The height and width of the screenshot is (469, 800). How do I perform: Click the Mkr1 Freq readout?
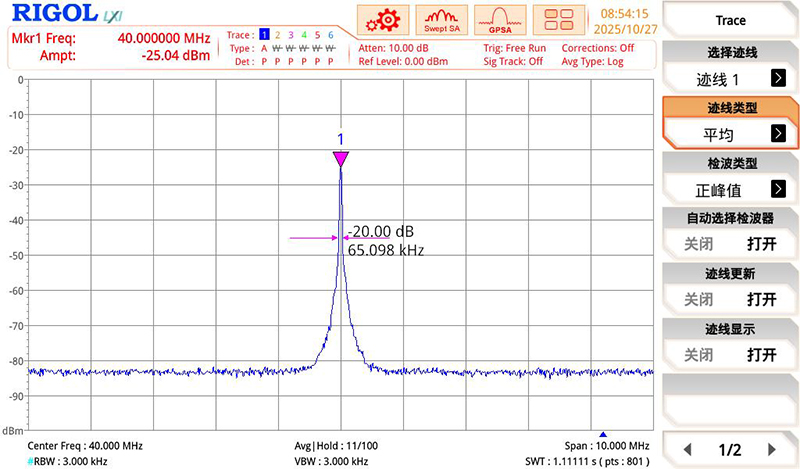click(x=110, y=38)
